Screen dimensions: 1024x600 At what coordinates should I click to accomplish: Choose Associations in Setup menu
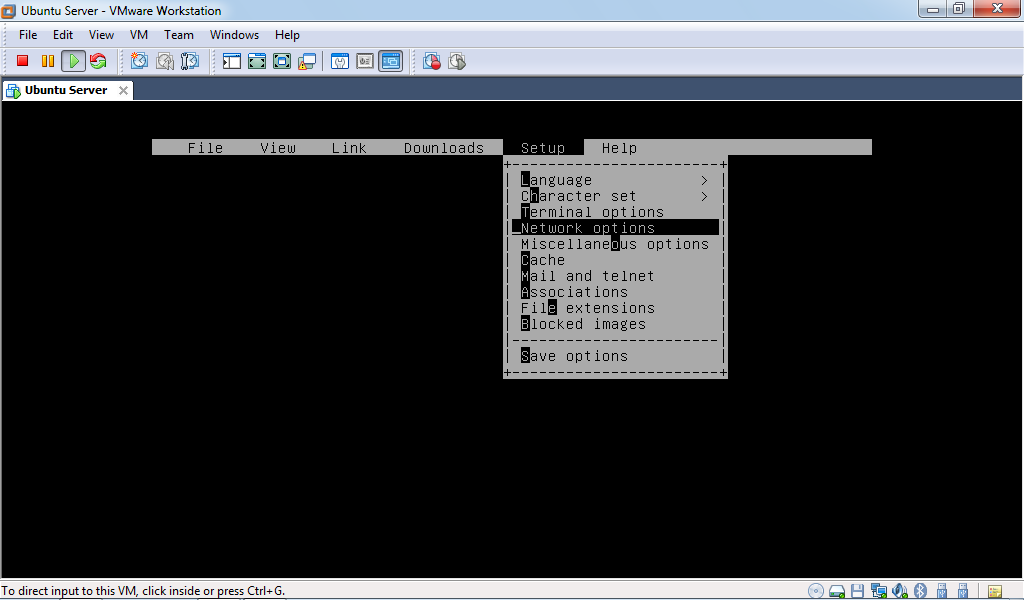[615, 291]
